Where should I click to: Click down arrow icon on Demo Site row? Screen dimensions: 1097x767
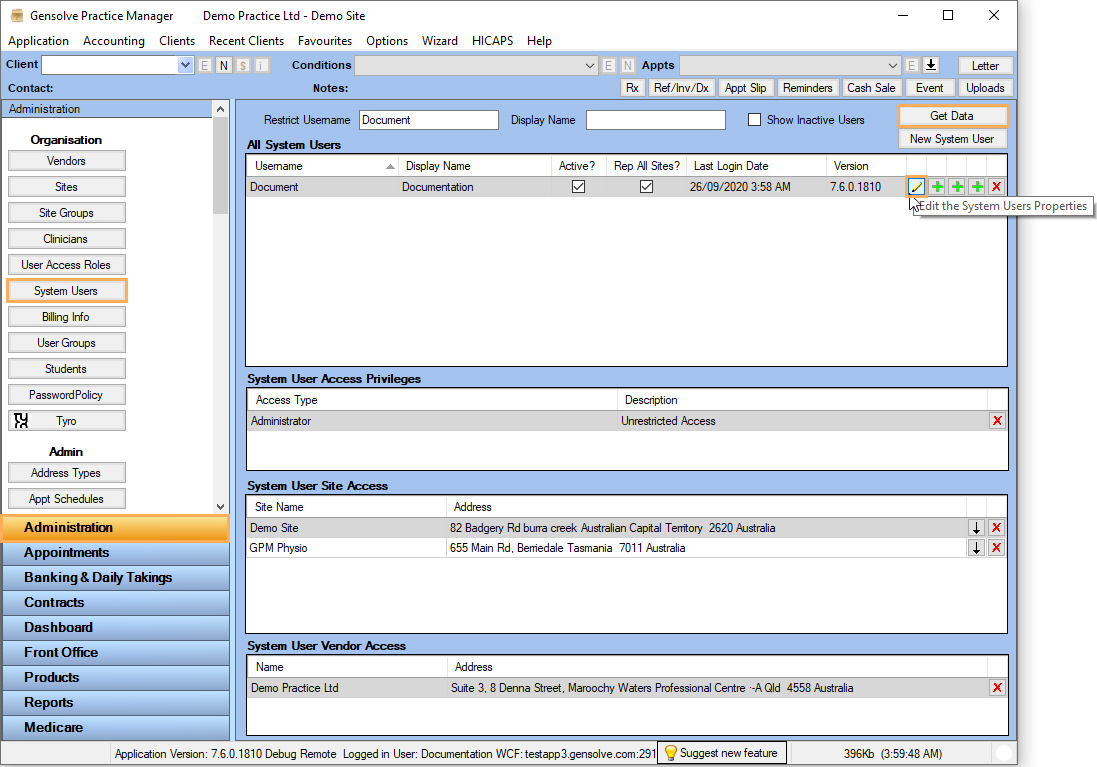976,528
